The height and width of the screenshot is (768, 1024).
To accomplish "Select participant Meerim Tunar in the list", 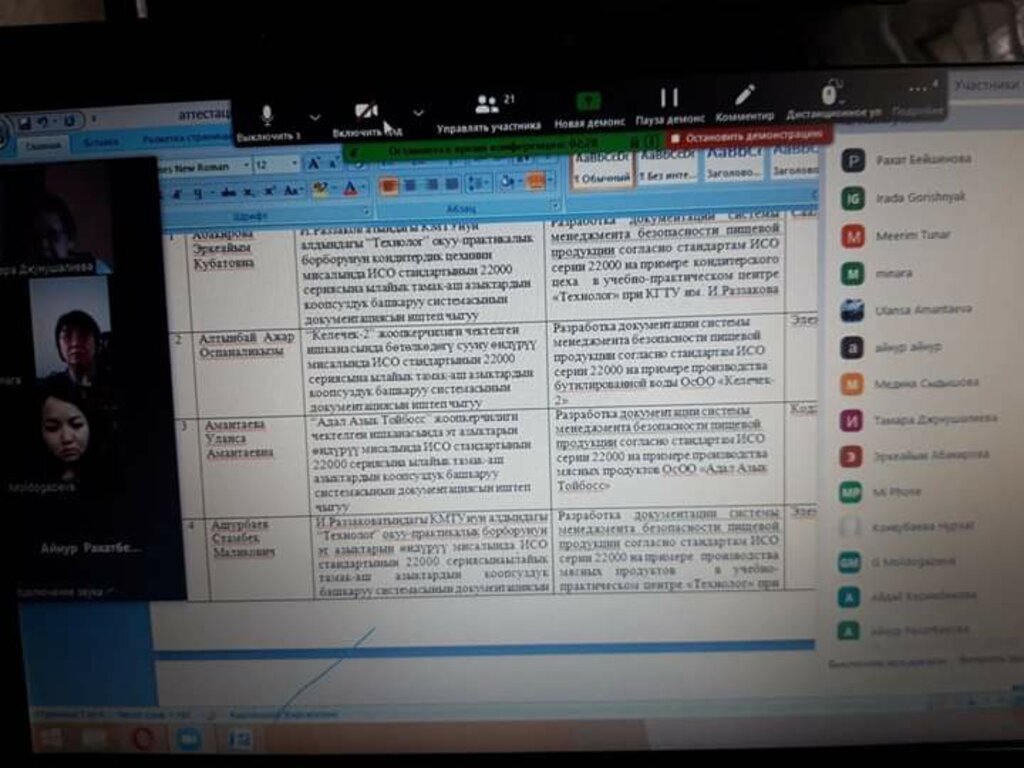I will (x=914, y=235).
